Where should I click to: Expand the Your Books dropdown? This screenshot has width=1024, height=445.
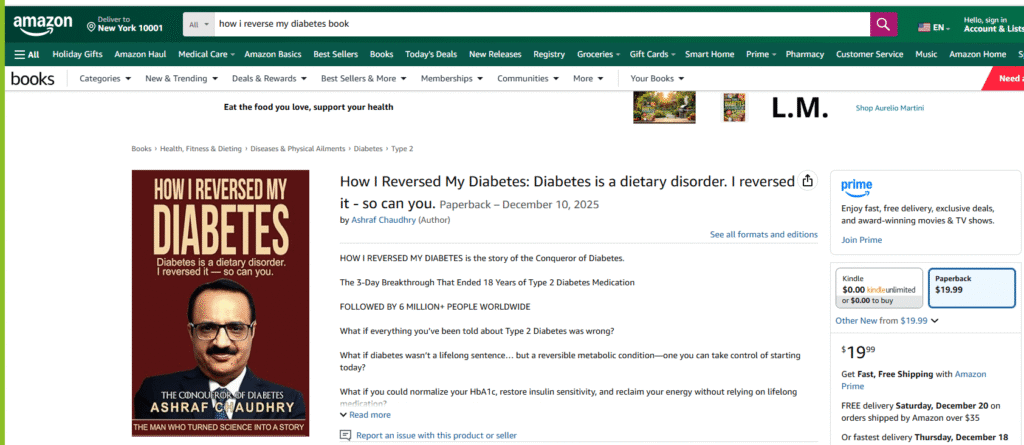(x=657, y=78)
